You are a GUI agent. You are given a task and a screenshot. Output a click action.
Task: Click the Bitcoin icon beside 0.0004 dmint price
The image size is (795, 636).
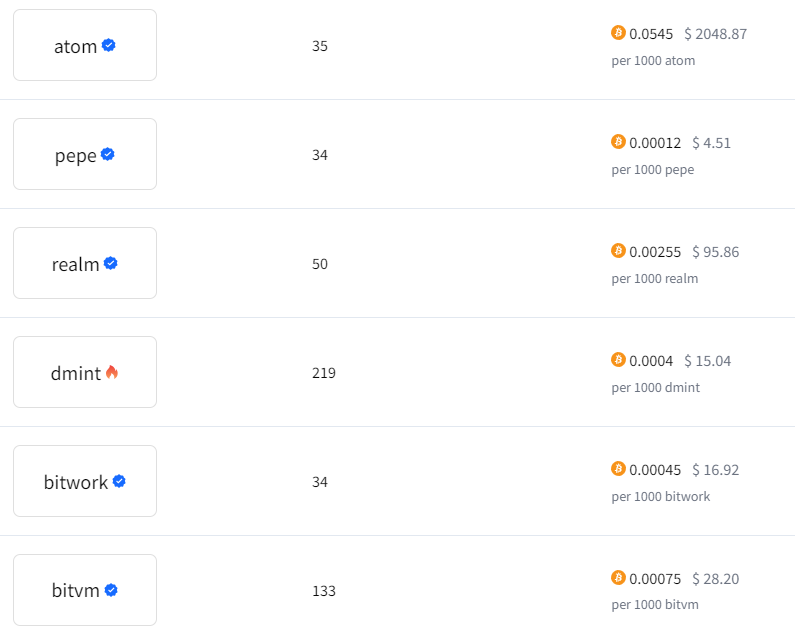pyautogui.click(x=618, y=360)
